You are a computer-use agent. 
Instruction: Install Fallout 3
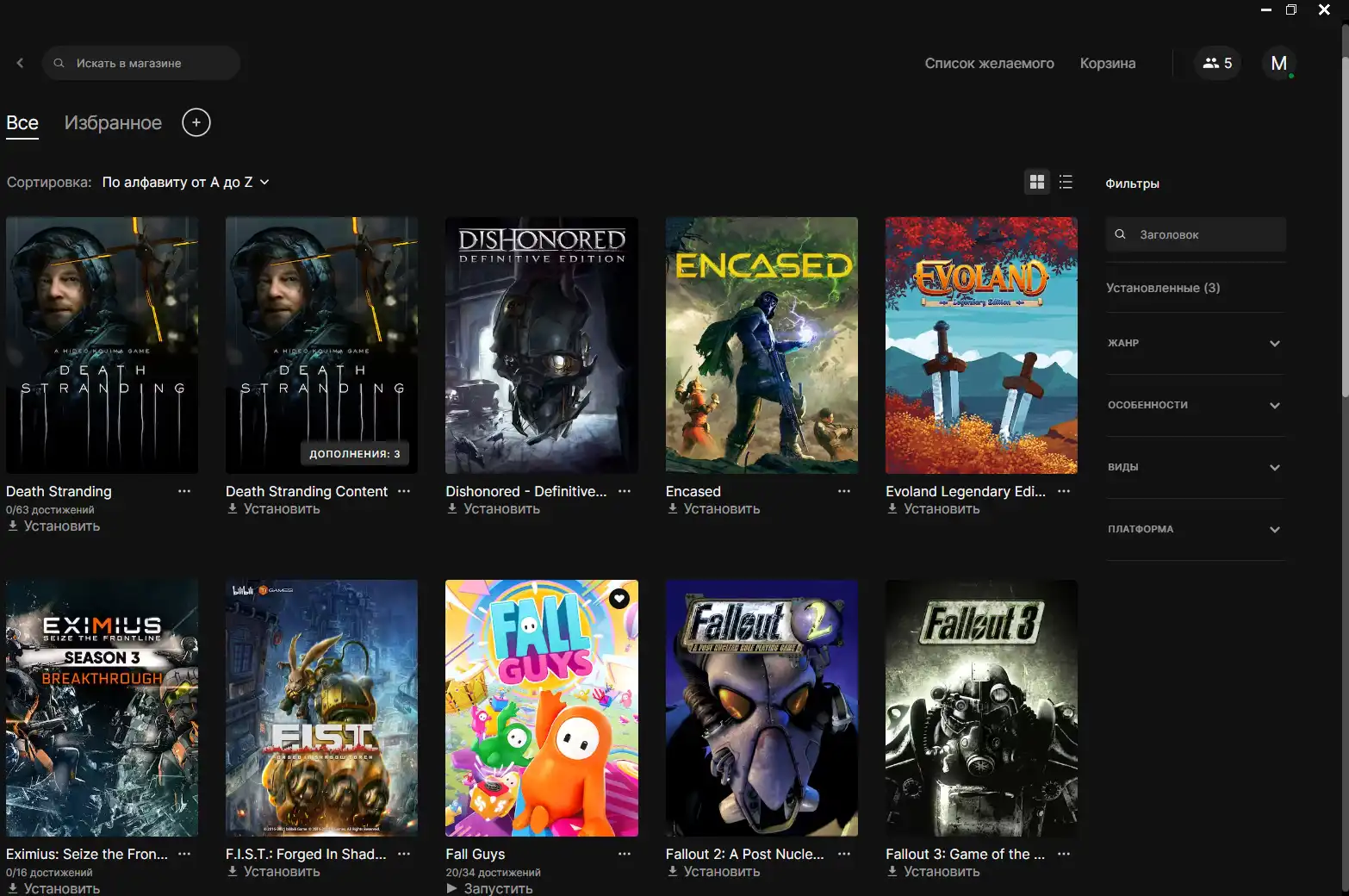coord(933,871)
